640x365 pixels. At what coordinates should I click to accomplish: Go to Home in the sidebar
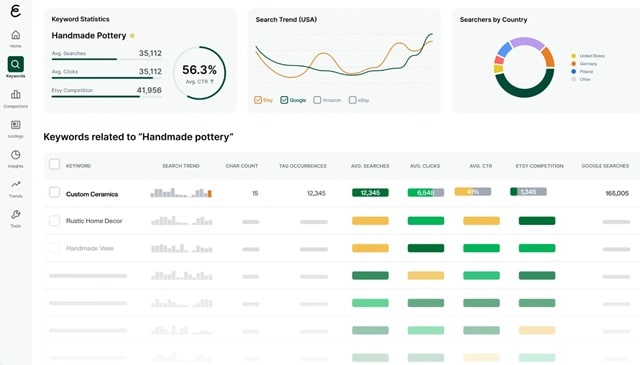[x=16, y=39]
